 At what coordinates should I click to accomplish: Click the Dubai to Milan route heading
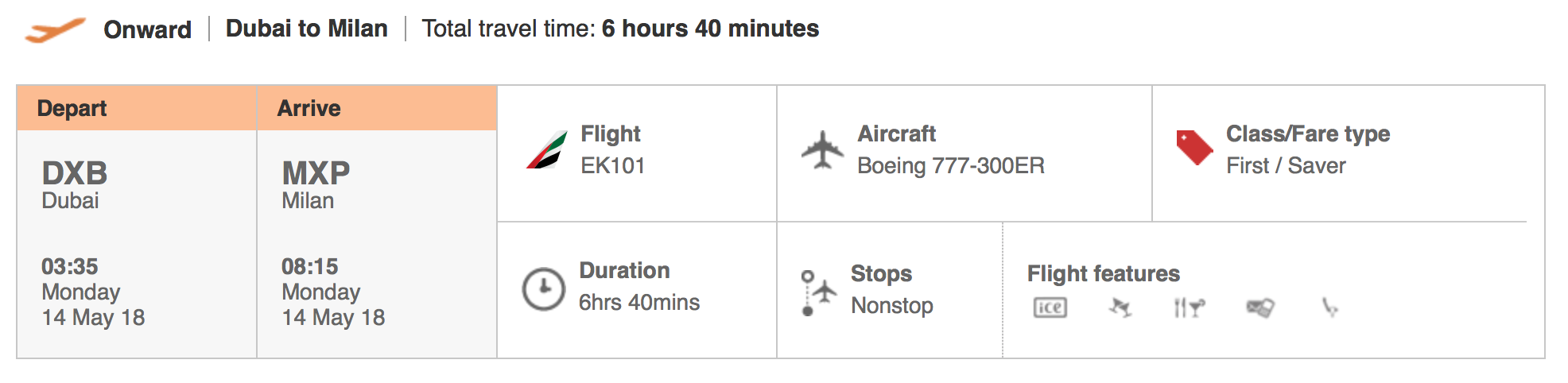tap(307, 29)
